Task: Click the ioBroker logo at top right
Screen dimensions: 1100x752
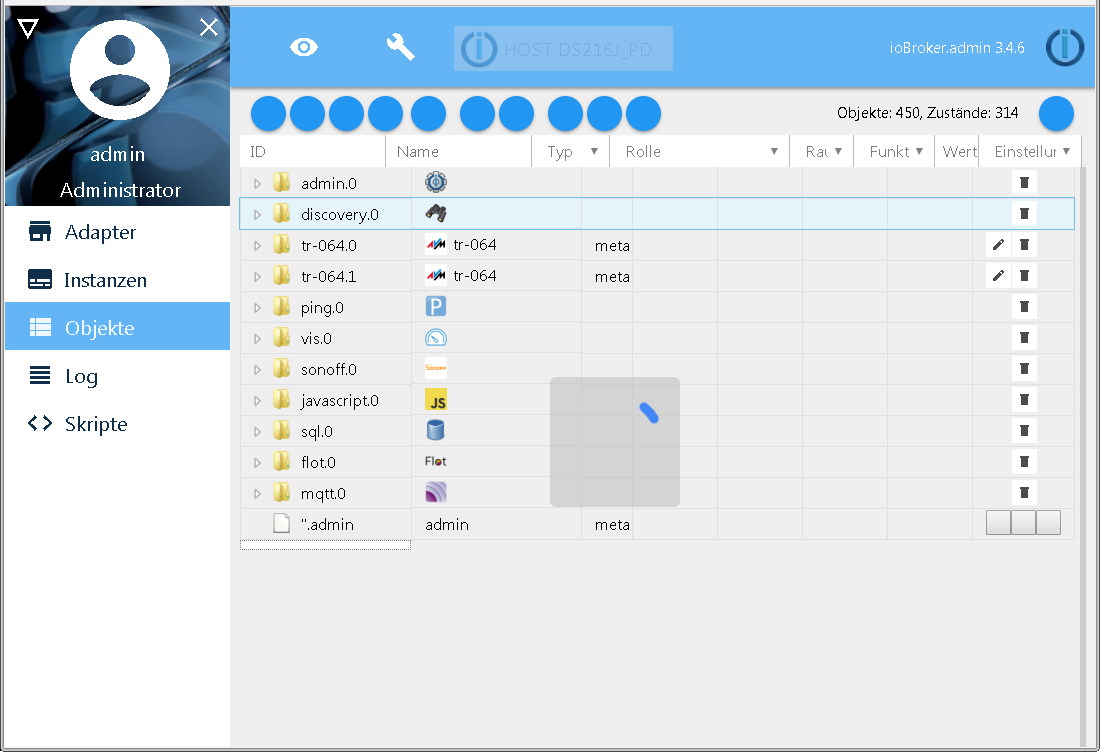Action: pyautogui.click(x=1064, y=48)
